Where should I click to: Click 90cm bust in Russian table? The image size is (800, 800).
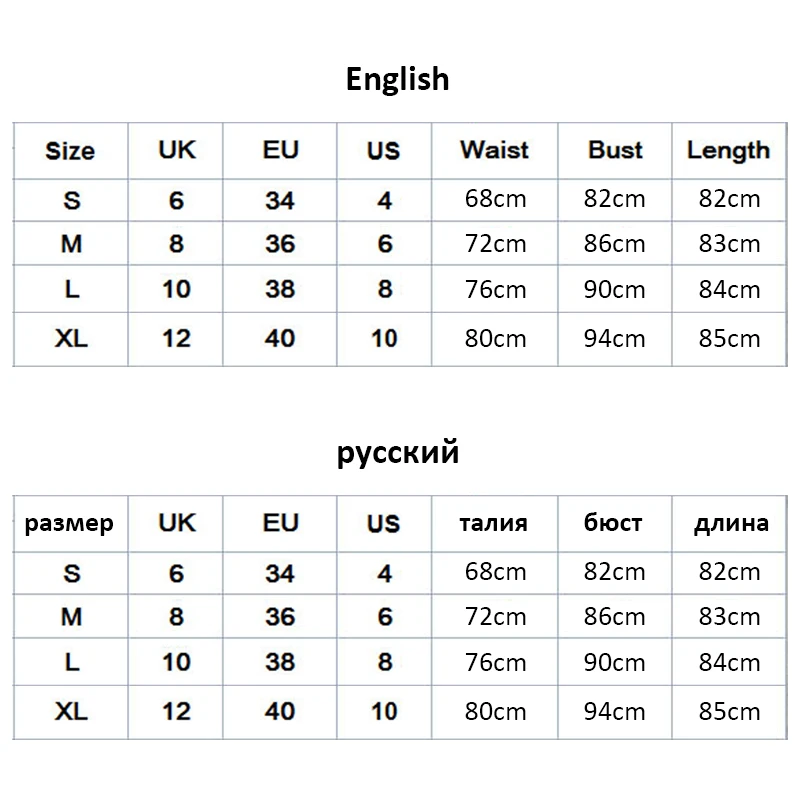tap(615, 664)
